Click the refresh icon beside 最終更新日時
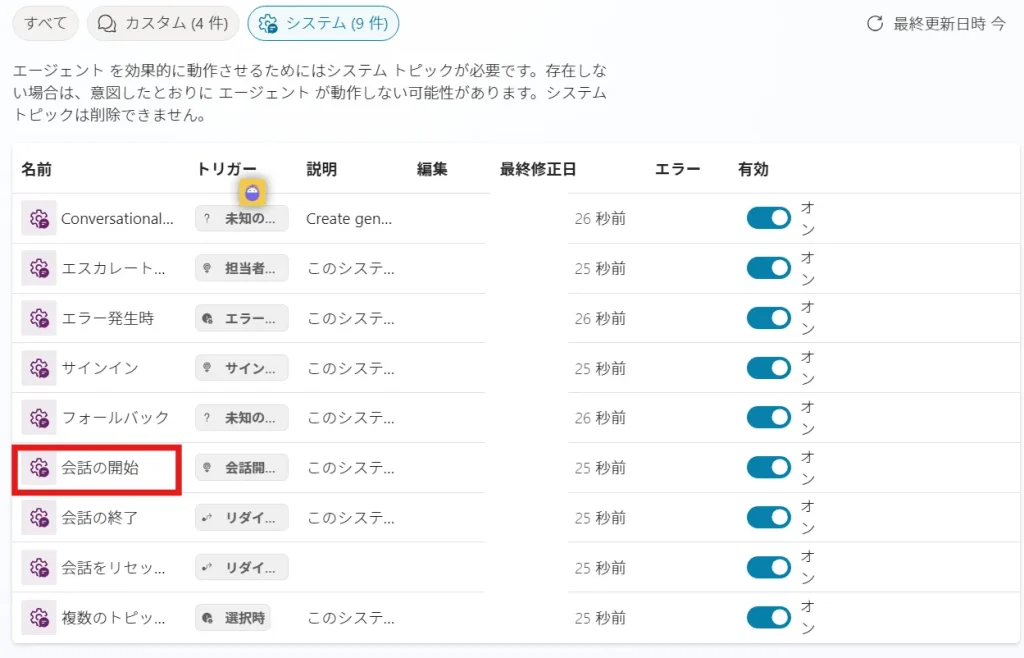1024x658 pixels. click(x=875, y=24)
